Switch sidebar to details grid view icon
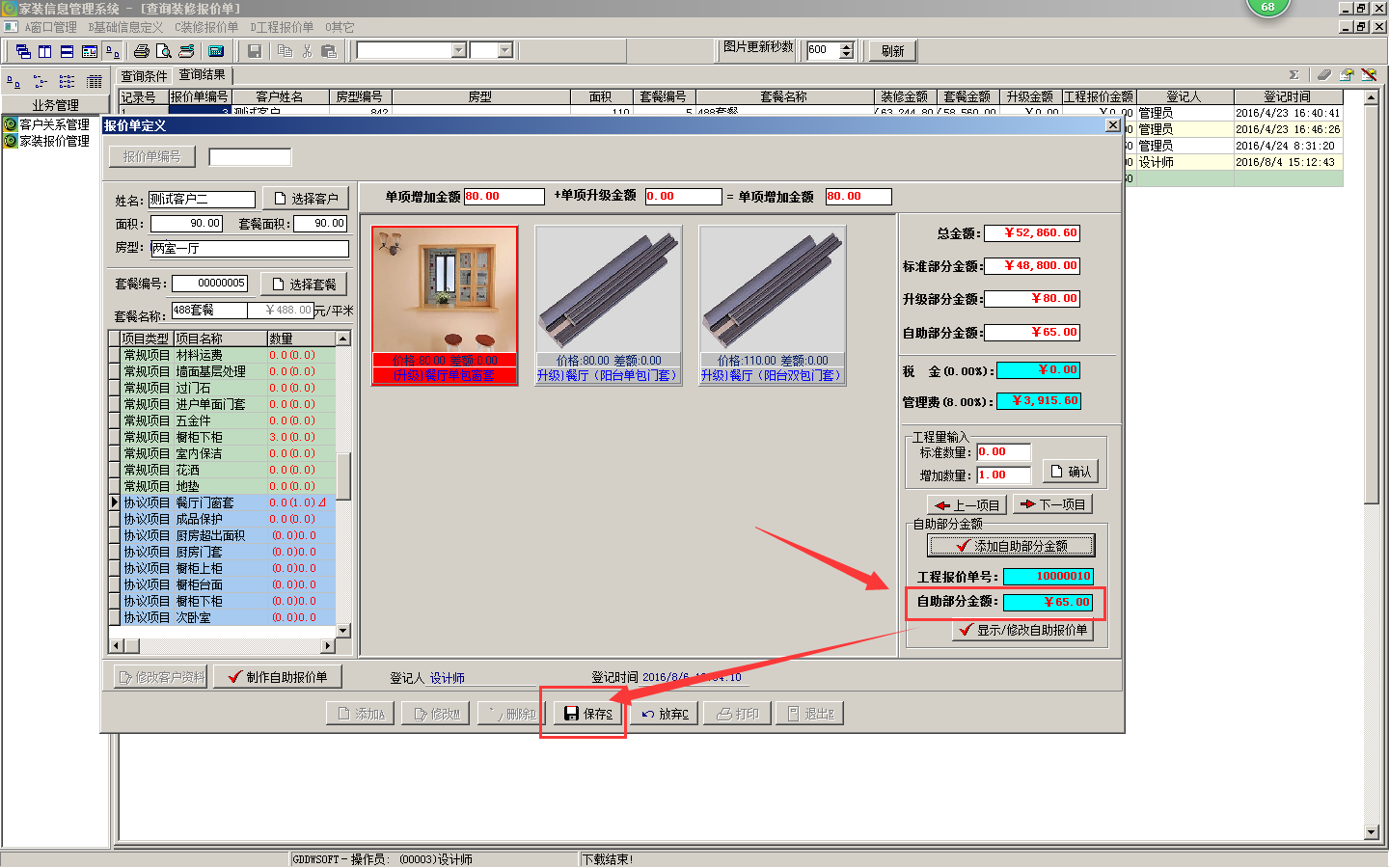This screenshot has height=868, width=1389. coord(95,82)
